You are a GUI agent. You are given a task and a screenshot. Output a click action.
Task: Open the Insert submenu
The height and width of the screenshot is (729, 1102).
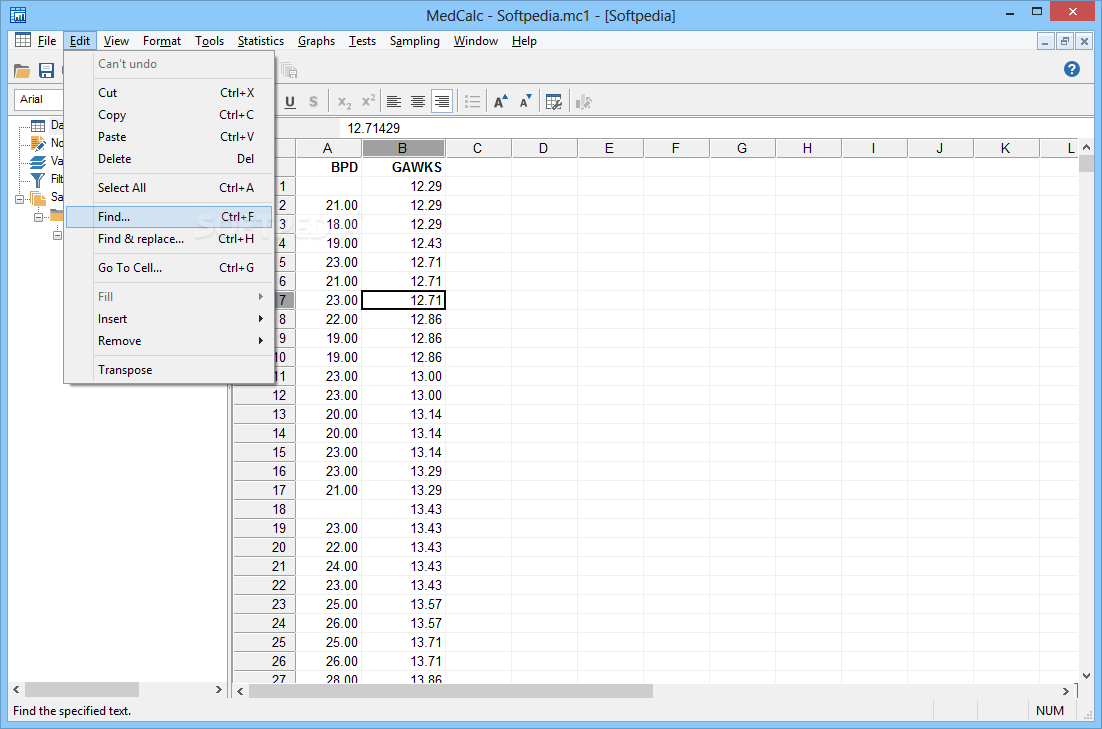(169, 318)
